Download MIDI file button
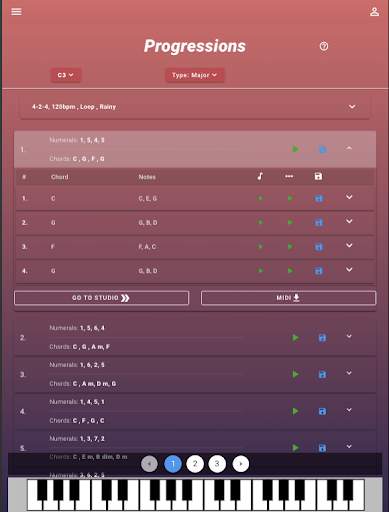The width and height of the screenshot is (389, 512). point(288,298)
